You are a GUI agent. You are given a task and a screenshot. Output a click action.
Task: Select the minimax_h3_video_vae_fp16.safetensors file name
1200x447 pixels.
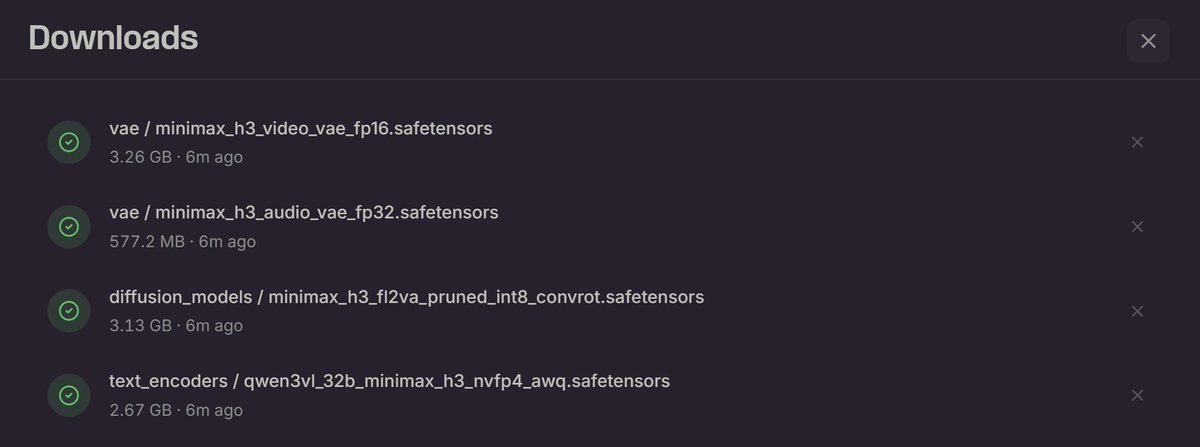pos(324,128)
